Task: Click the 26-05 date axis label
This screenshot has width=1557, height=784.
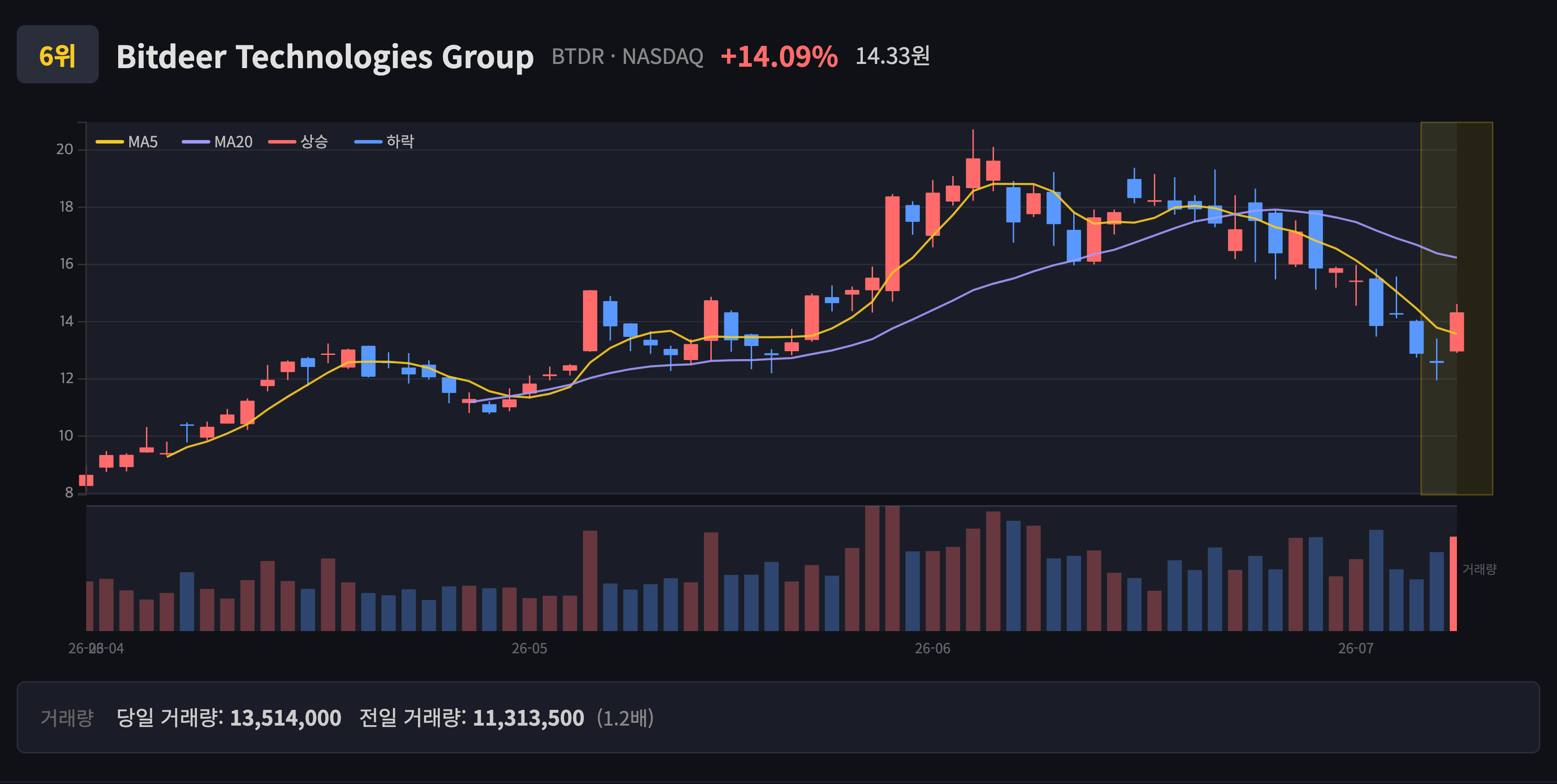Action: click(530, 648)
